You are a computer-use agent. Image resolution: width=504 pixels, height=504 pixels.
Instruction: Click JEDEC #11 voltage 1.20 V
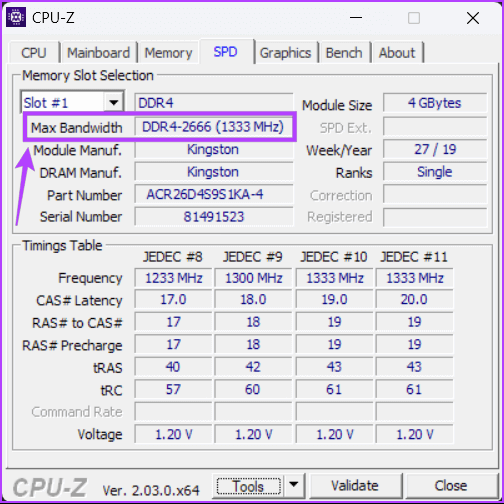(415, 434)
